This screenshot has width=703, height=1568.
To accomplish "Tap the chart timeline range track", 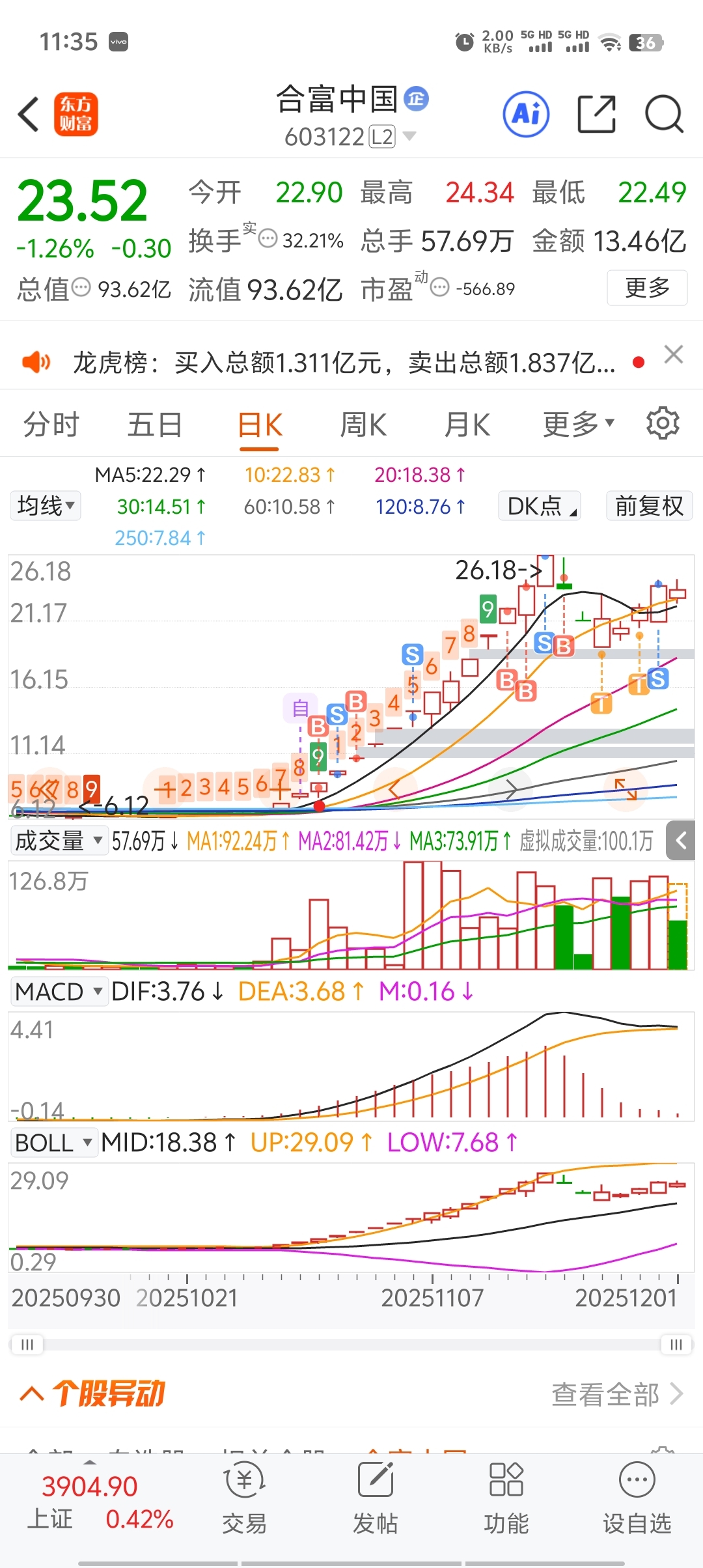I will pyautogui.click(x=351, y=1344).
